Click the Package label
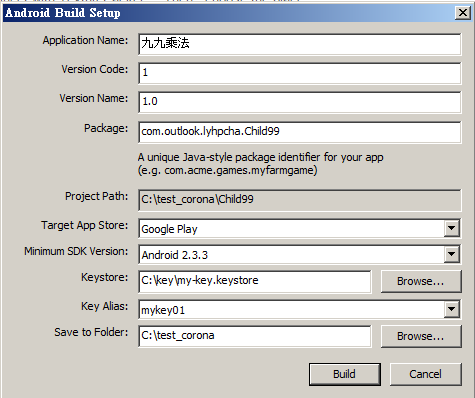The height and width of the screenshot is (398, 475). click(106, 129)
